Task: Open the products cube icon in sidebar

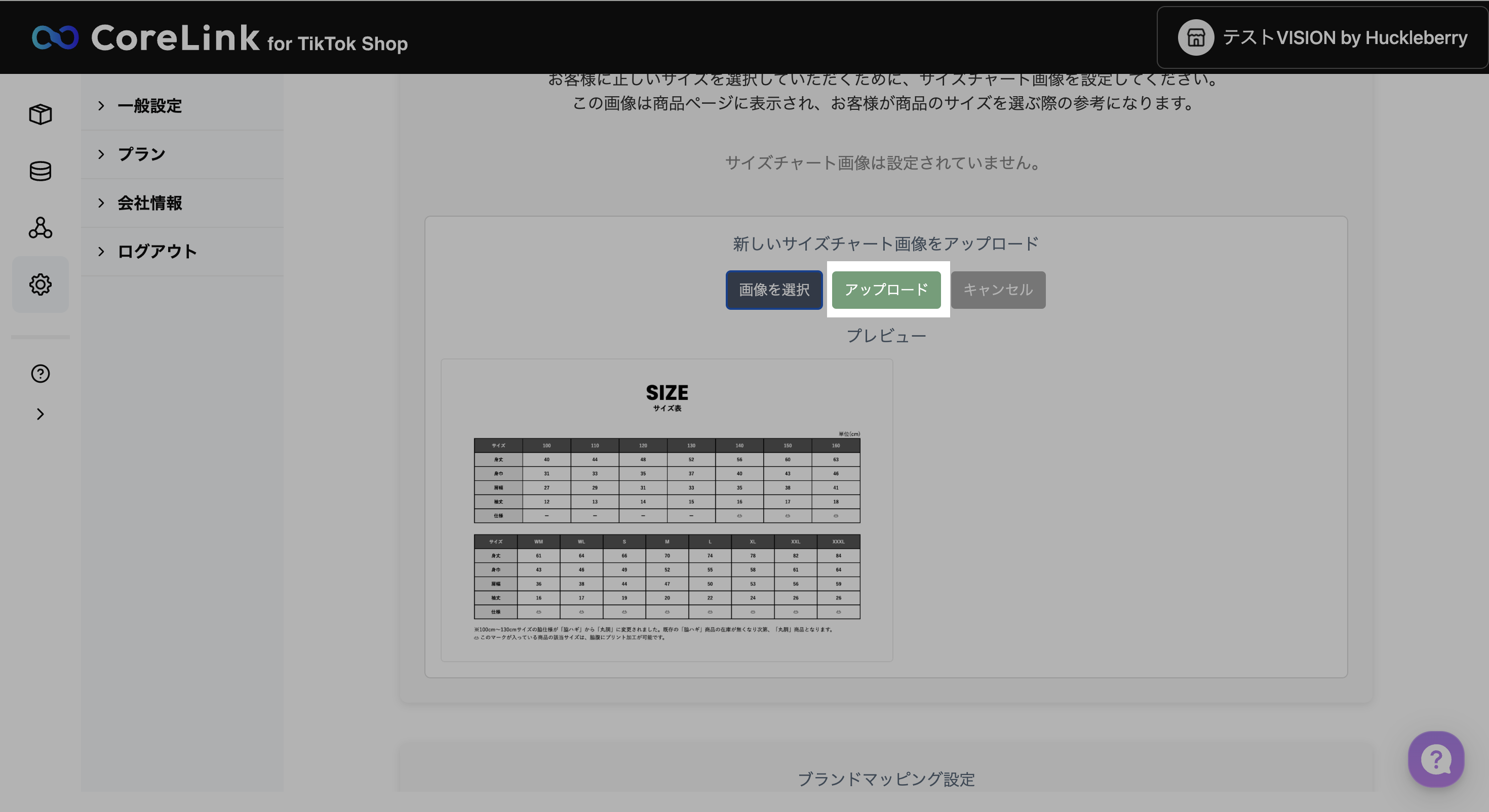Action: (x=41, y=114)
